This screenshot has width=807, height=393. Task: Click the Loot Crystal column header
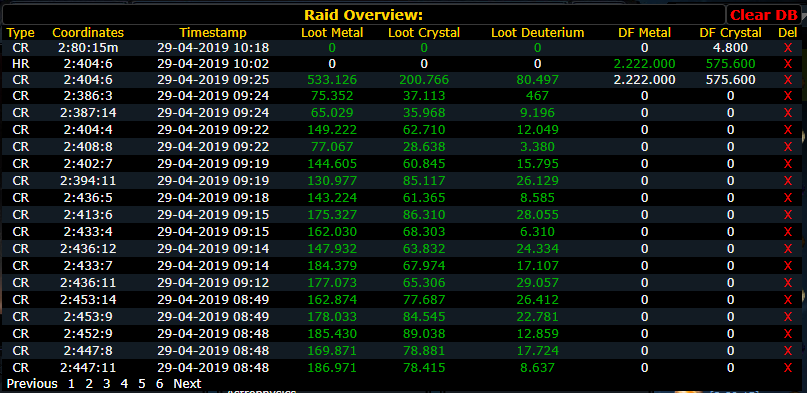coord(424,33)
